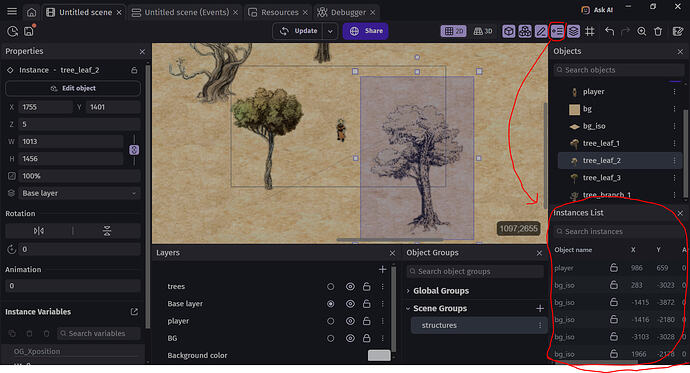Toggle the lock on BG layer
This screenshot has height=373, width=690.
367,338
